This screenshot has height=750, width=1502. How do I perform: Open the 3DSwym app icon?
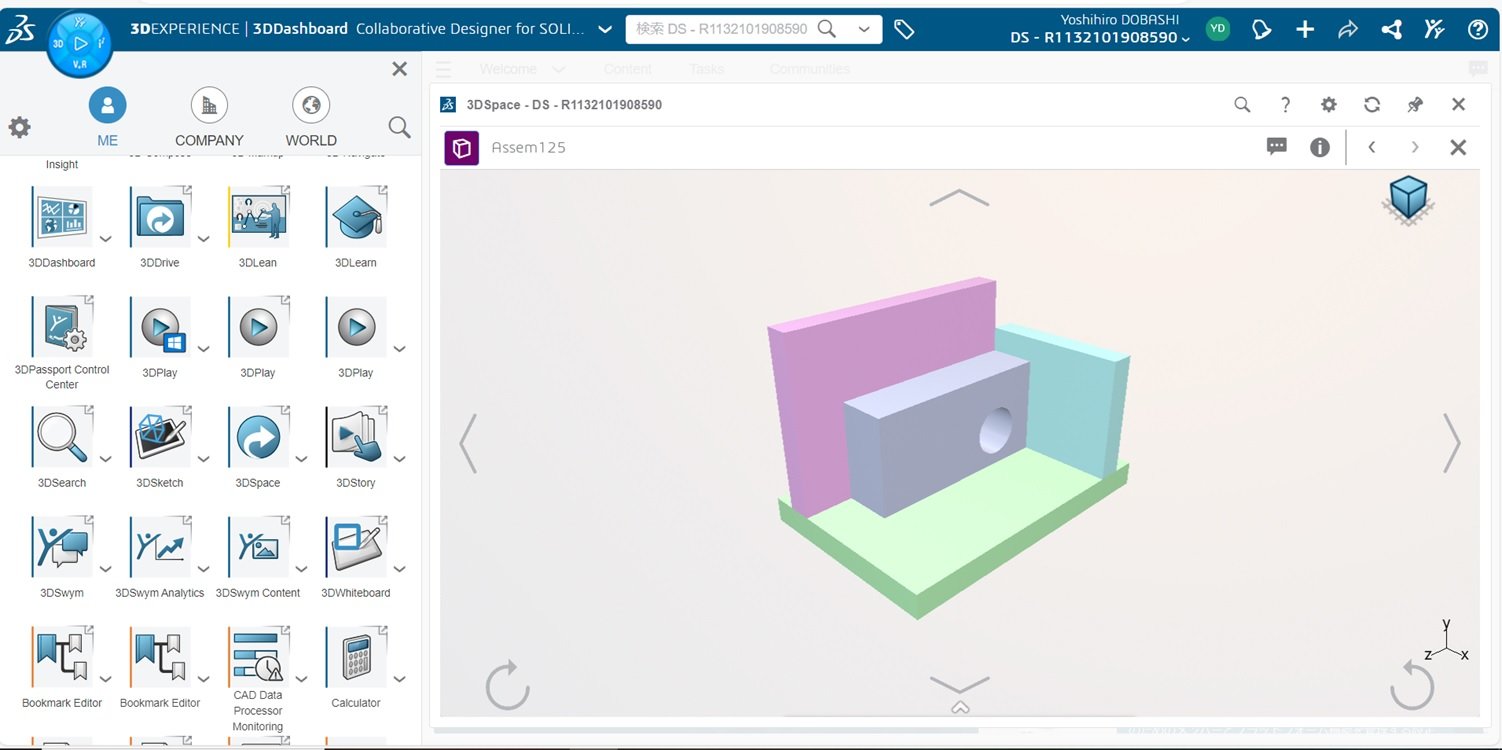tap(62, 547)
